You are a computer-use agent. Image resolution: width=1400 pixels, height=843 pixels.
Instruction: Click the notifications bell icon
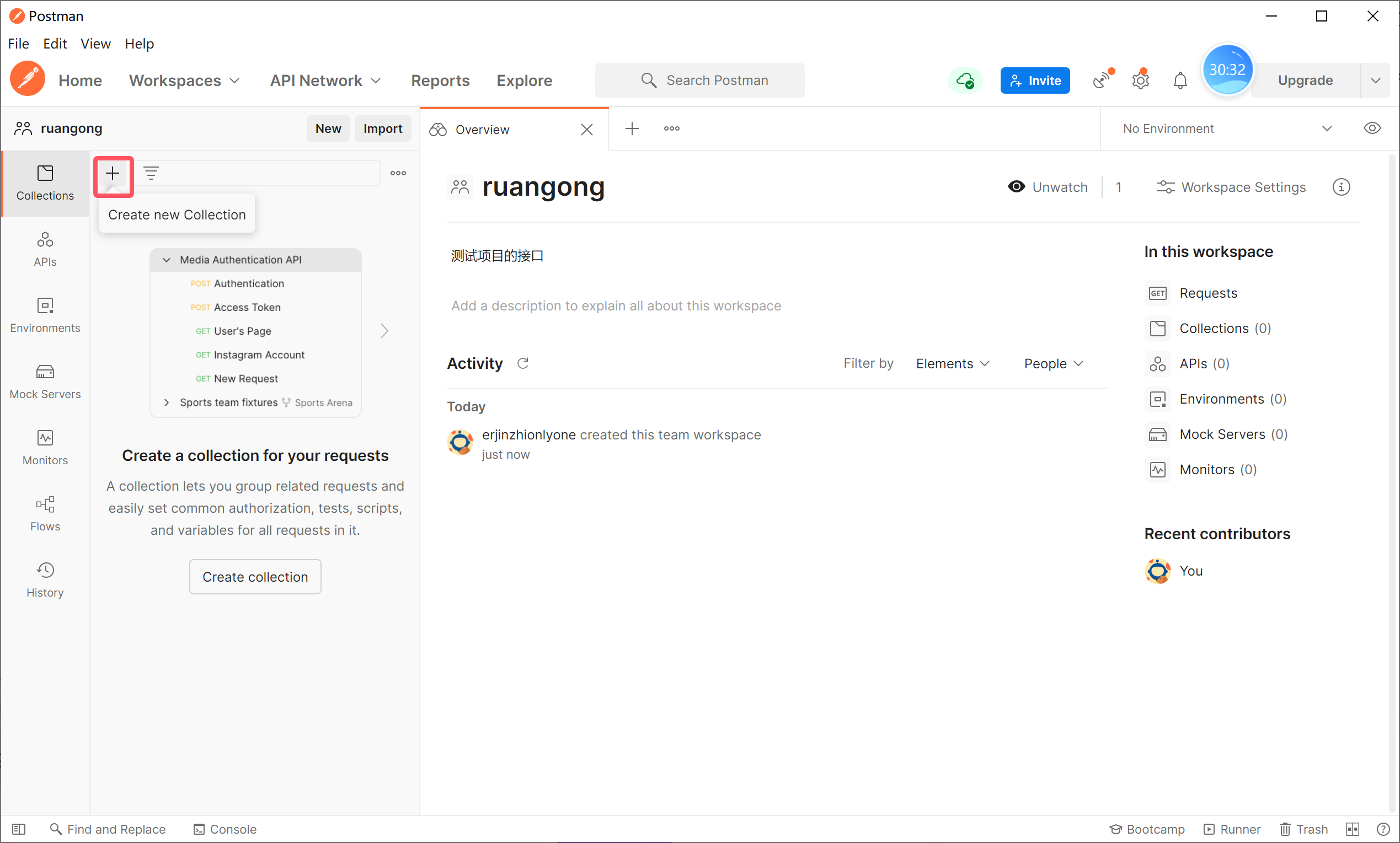click(1179, 80)
